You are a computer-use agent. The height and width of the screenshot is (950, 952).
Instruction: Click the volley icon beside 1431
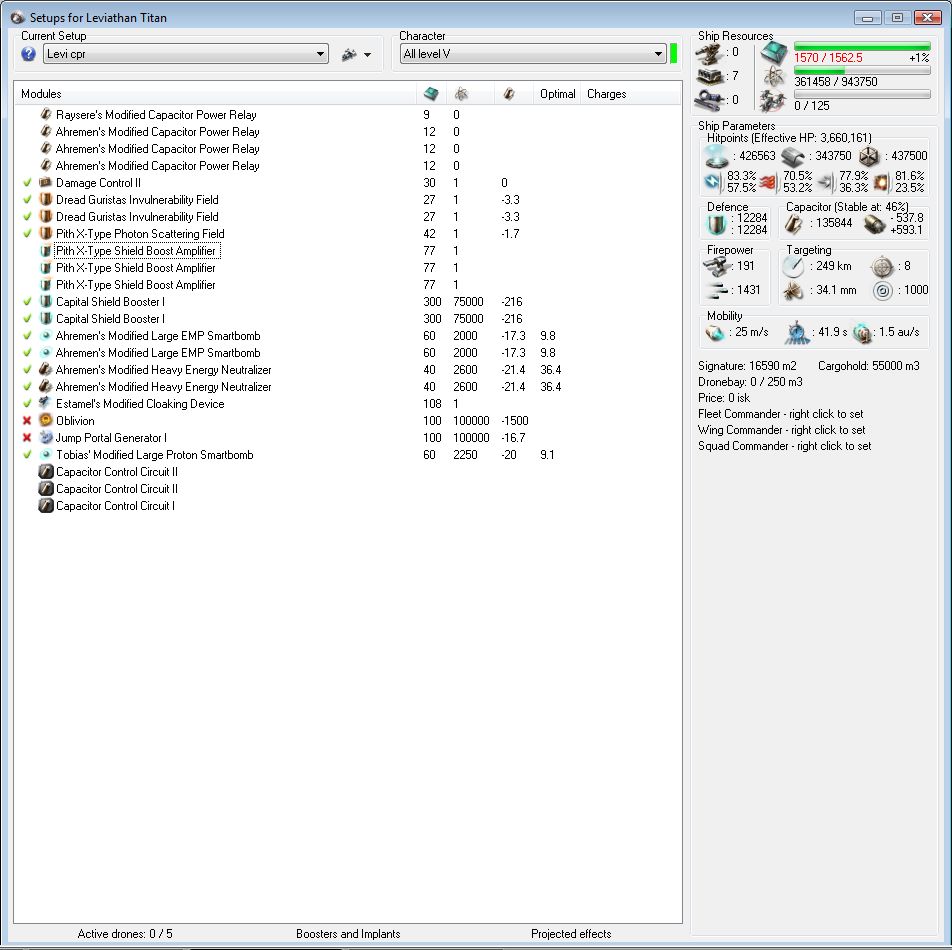pos(717,290)
